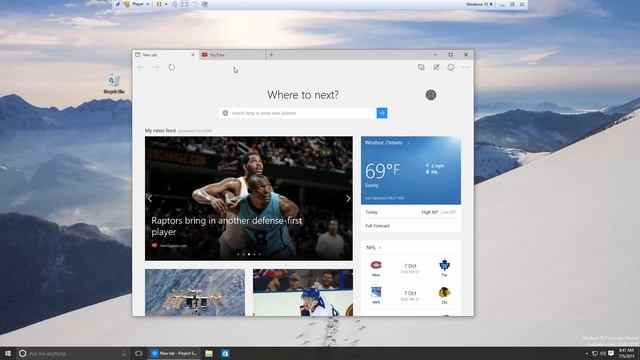Open the 7 Oct Montreal vs Toronto game
The image size is (640, 360).
click(410, 268)
